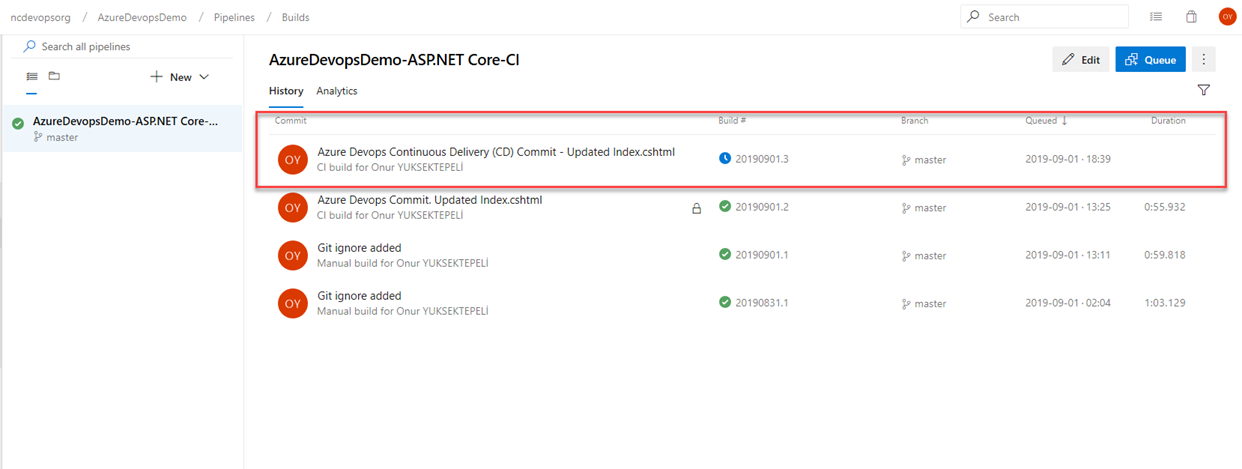The image size is (1242, 469).
Task: Open the more actions menu beside Queue
Action: tap(1204, 59)
